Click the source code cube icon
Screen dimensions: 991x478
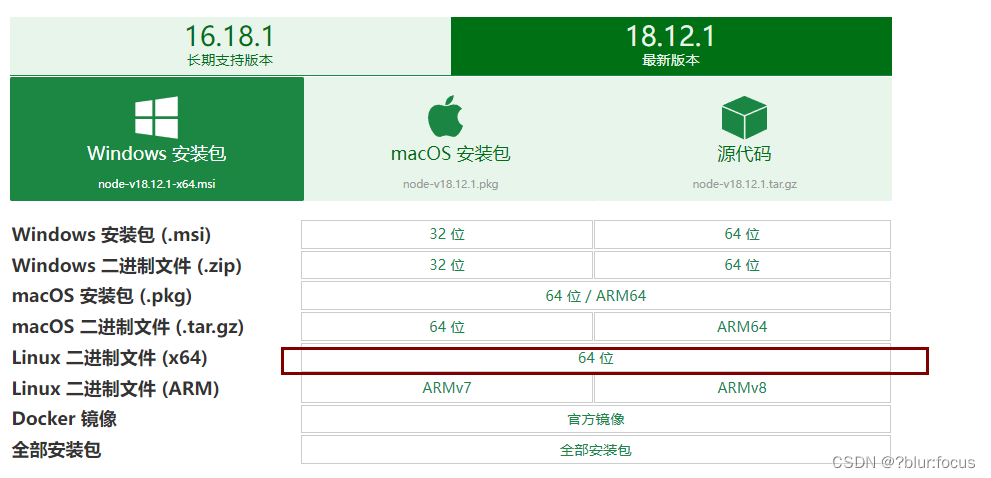[744, 118]
